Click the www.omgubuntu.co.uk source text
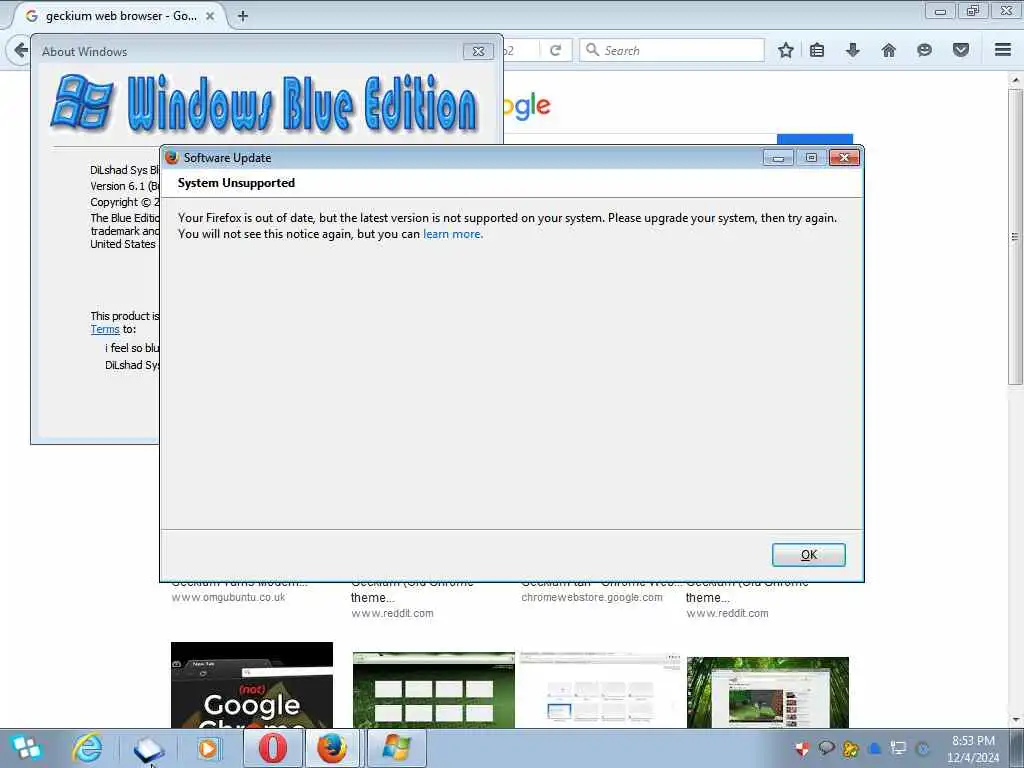Image resolution: width=1024 pixels, height=768 pixels. coord(229,598)
